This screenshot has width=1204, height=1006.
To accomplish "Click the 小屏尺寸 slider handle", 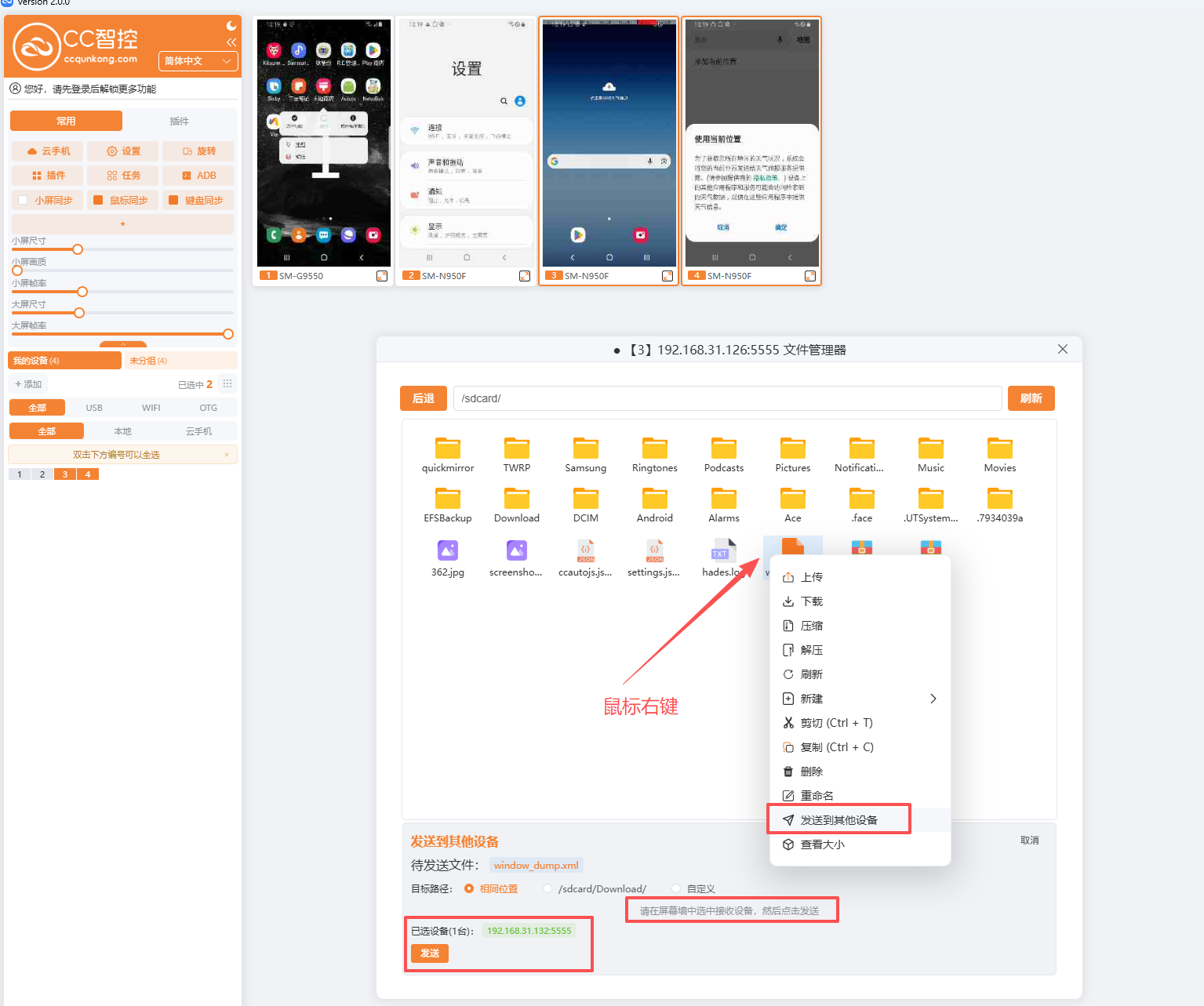I will 78,249.
